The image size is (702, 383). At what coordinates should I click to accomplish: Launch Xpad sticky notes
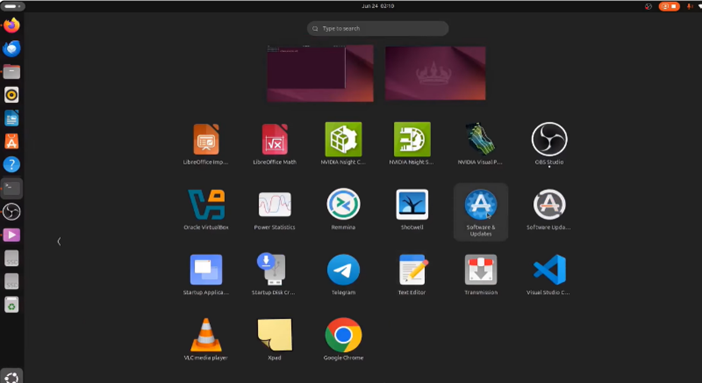pyautogui.click(x=274, y=340)
